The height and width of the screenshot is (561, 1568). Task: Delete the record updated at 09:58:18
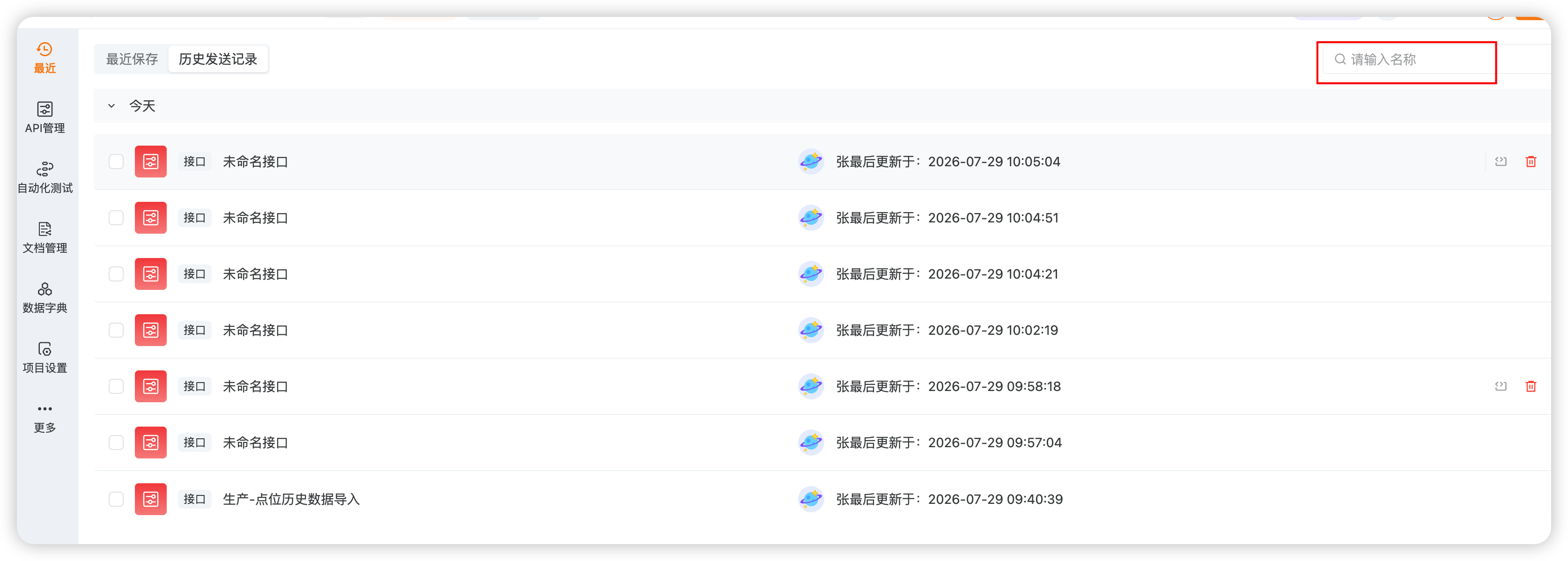pyautogui.click(x=1530, y=386)
